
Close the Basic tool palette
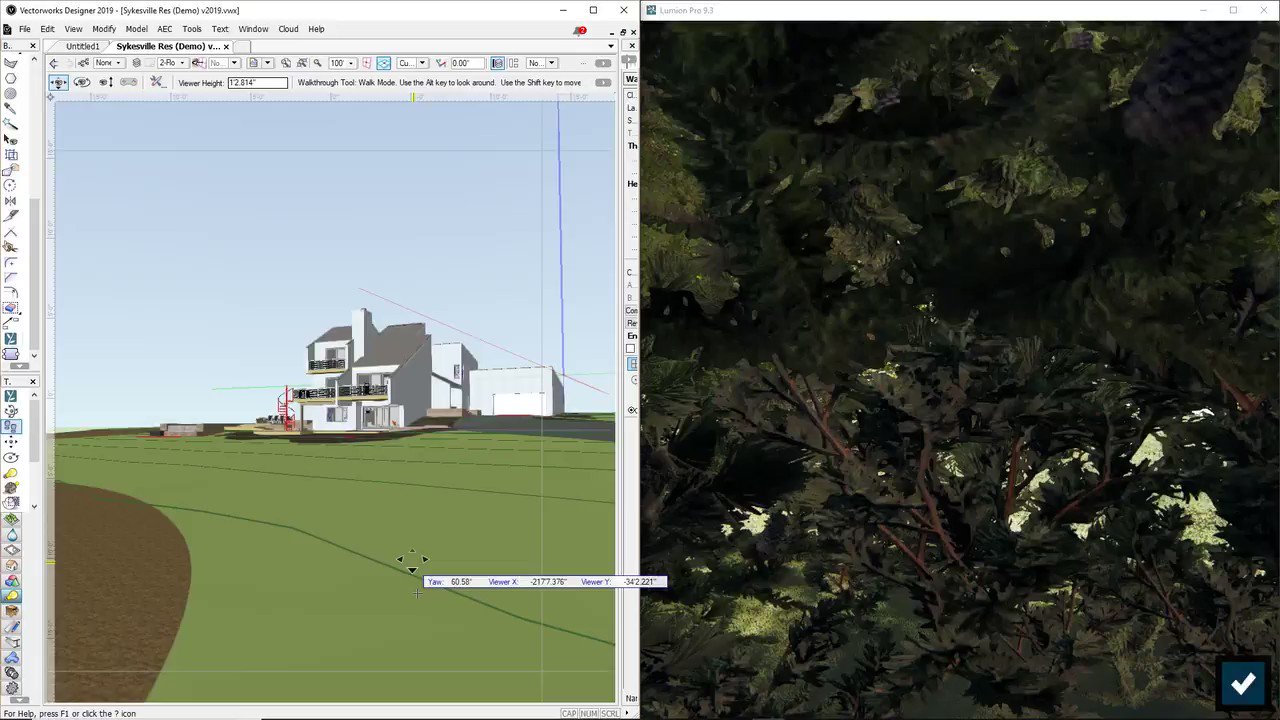coord(32,46)
